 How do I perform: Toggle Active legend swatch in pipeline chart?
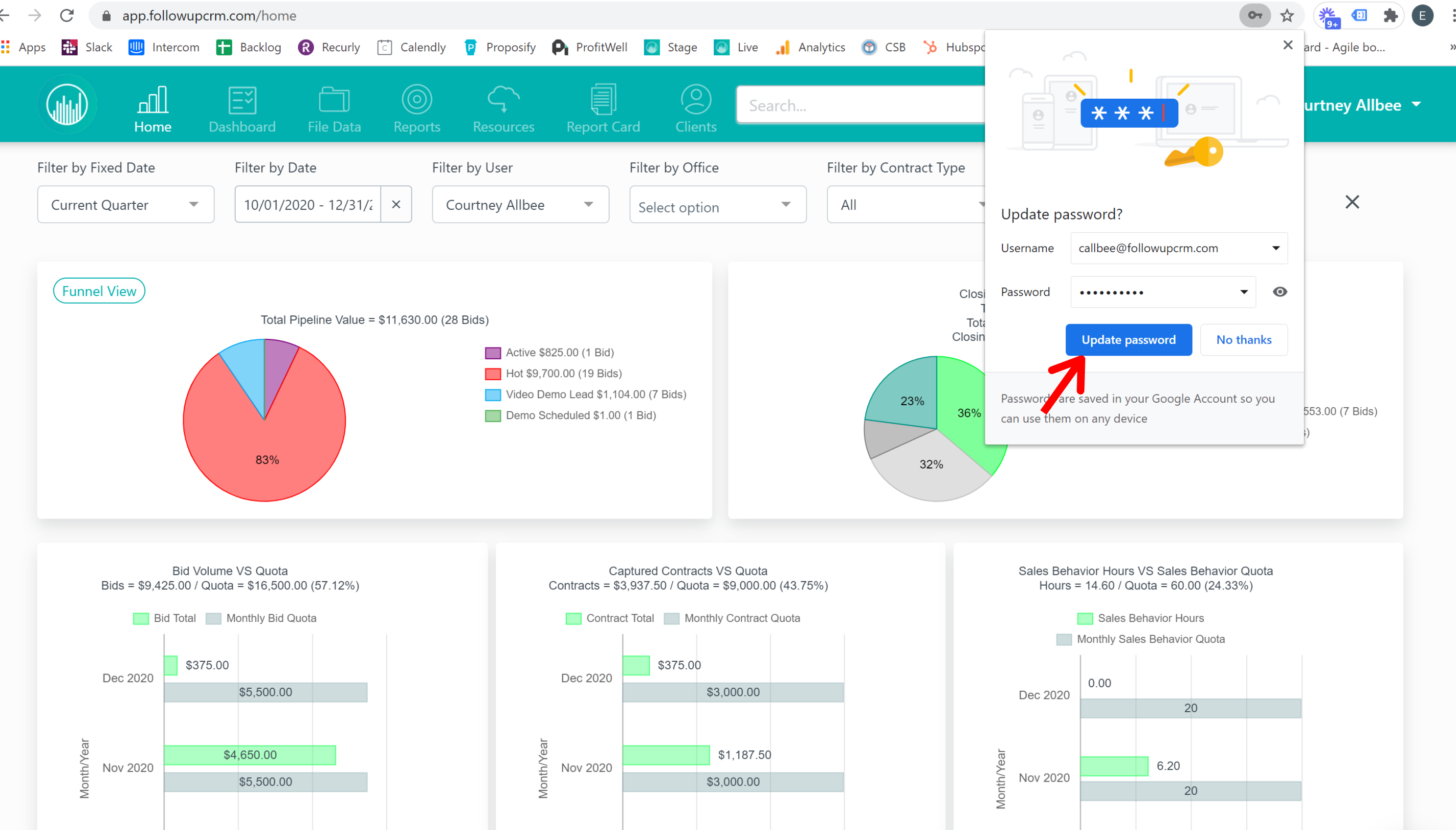[492, 353]
